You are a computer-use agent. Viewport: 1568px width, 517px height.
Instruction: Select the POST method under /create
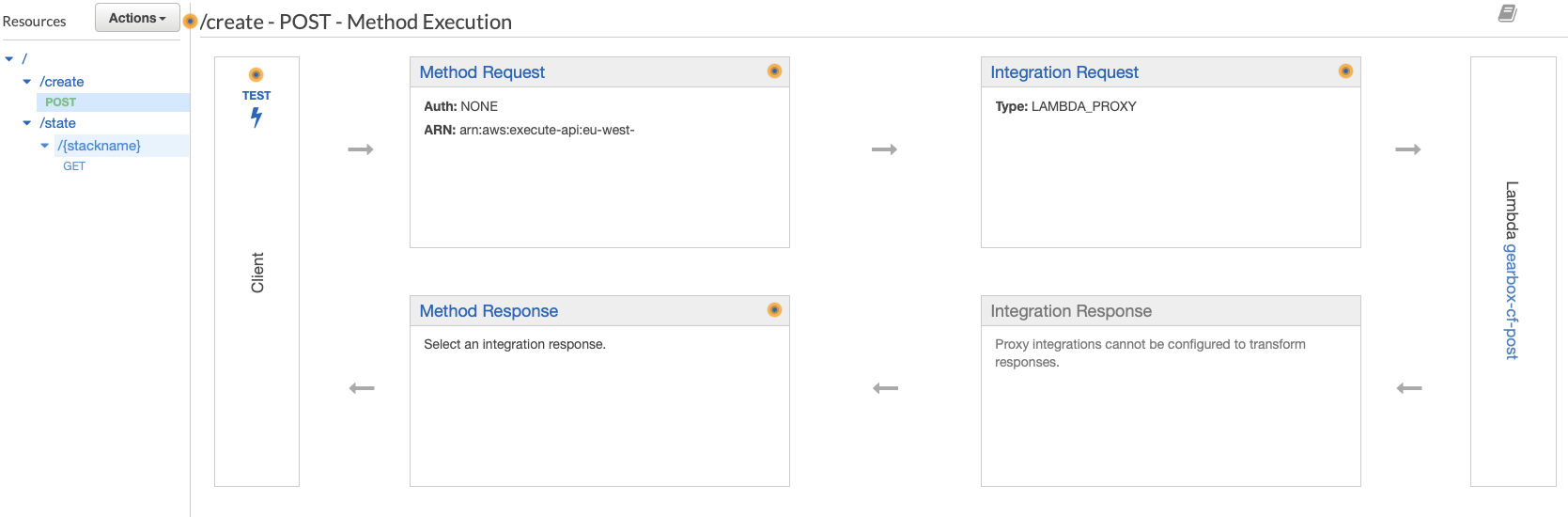61,102
